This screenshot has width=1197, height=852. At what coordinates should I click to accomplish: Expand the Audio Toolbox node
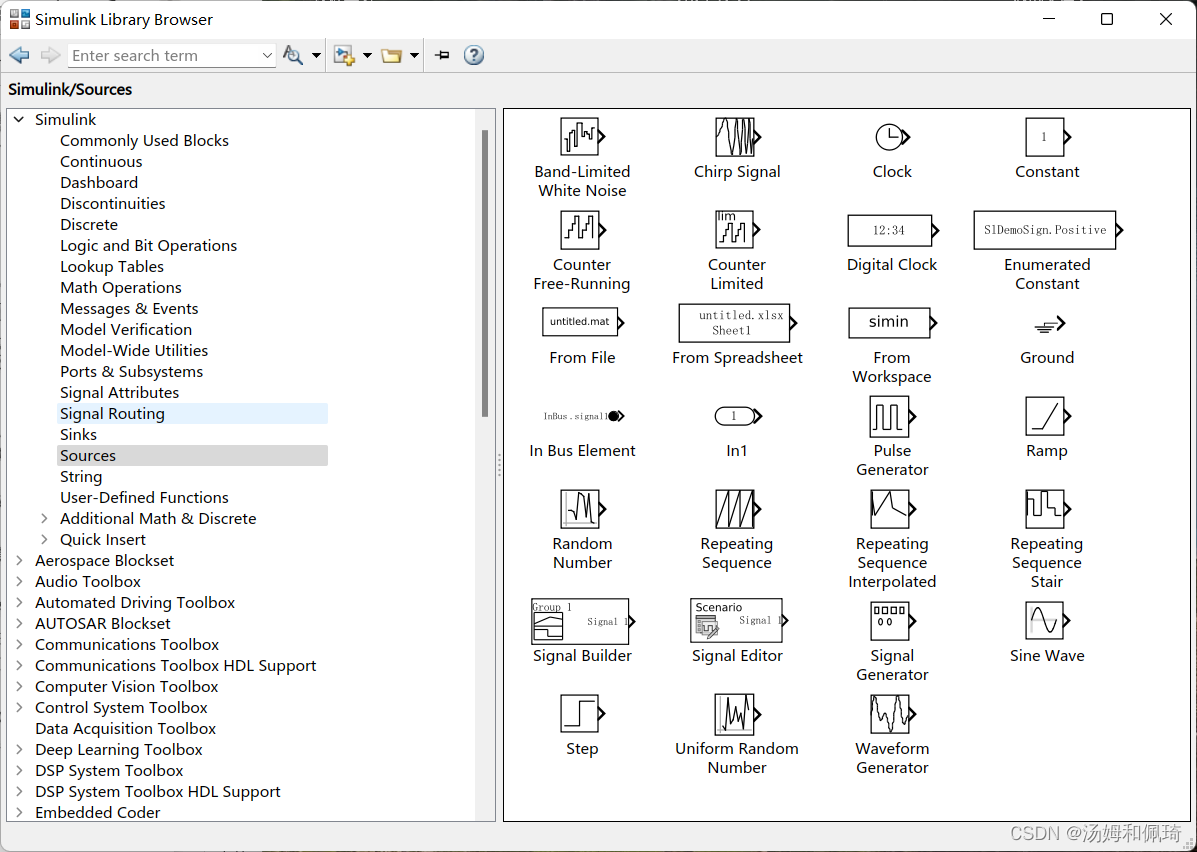click(x=20, y=582)
